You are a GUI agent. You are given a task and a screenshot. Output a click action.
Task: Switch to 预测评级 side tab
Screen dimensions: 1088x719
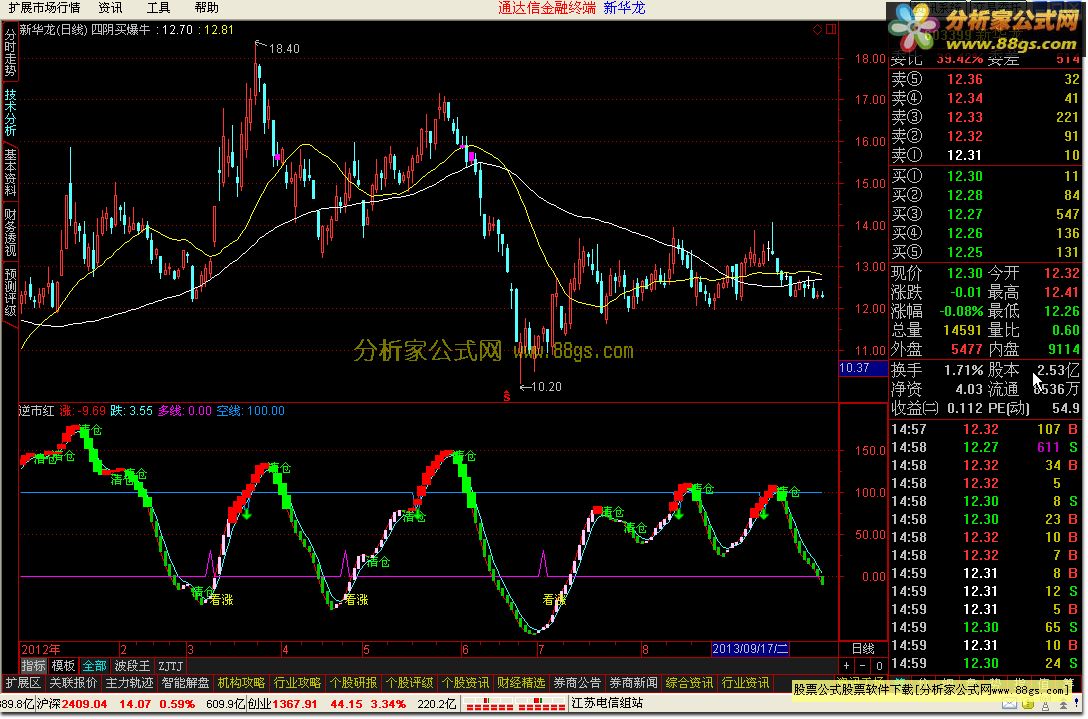tap(10, 292)
